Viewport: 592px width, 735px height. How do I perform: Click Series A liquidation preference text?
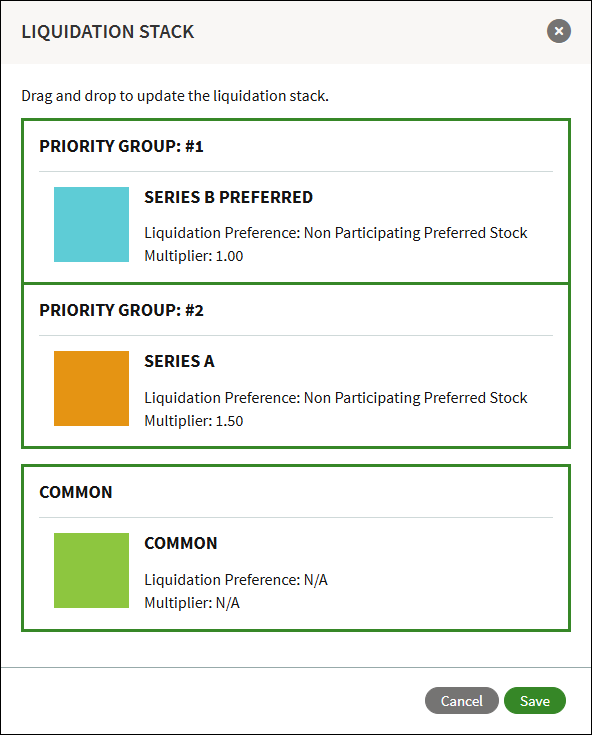click(x=336, y=398)
